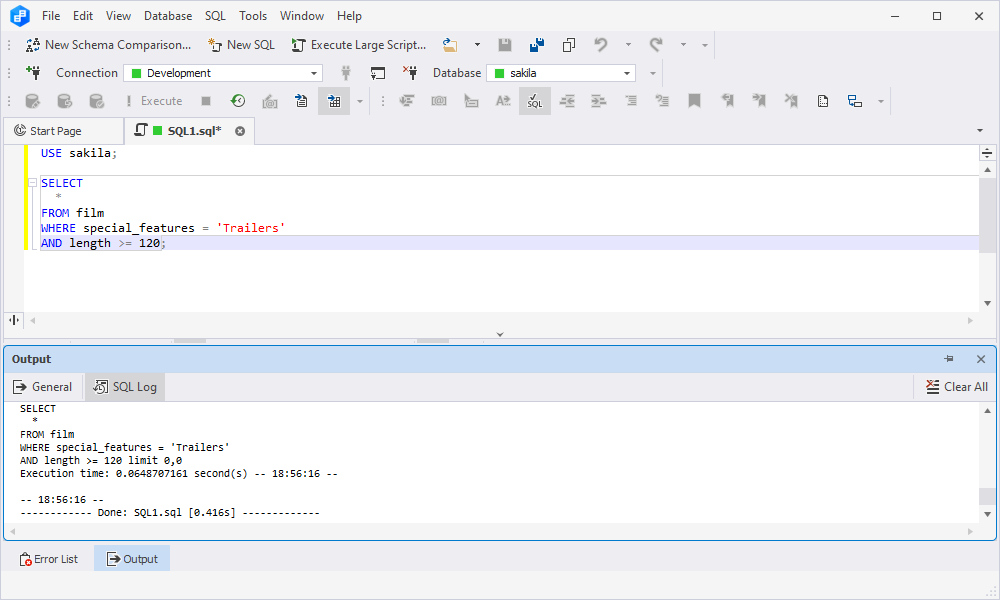Close the Output panel
Image resolution: width=1000 pixels, height=600 pixels.
pos(981,359)
